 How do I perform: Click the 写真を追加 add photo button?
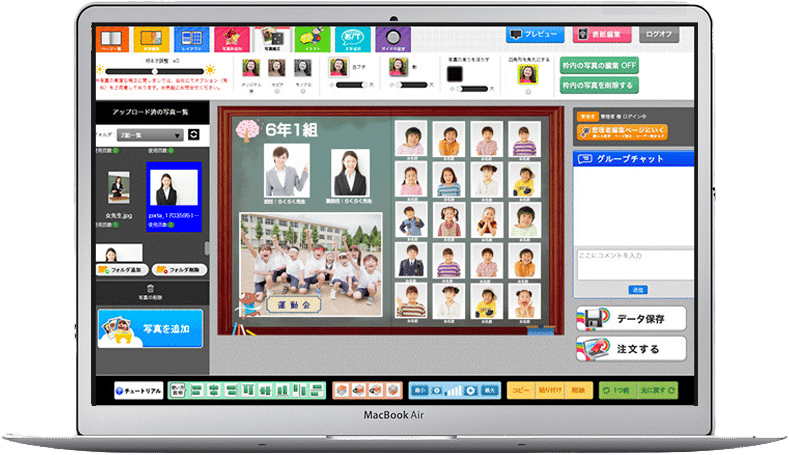(150, 329)
